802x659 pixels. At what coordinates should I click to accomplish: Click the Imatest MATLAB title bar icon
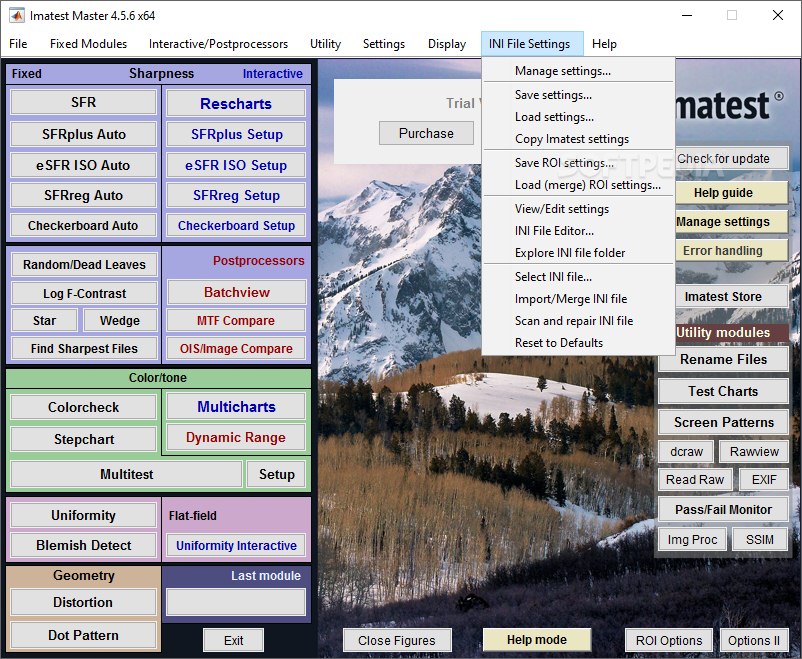16,15
